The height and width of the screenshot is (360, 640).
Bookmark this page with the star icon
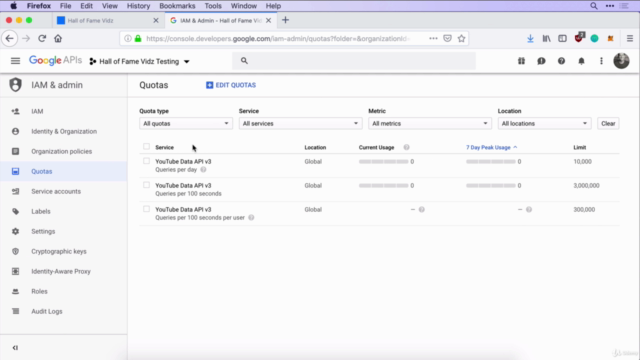(461, 38)
